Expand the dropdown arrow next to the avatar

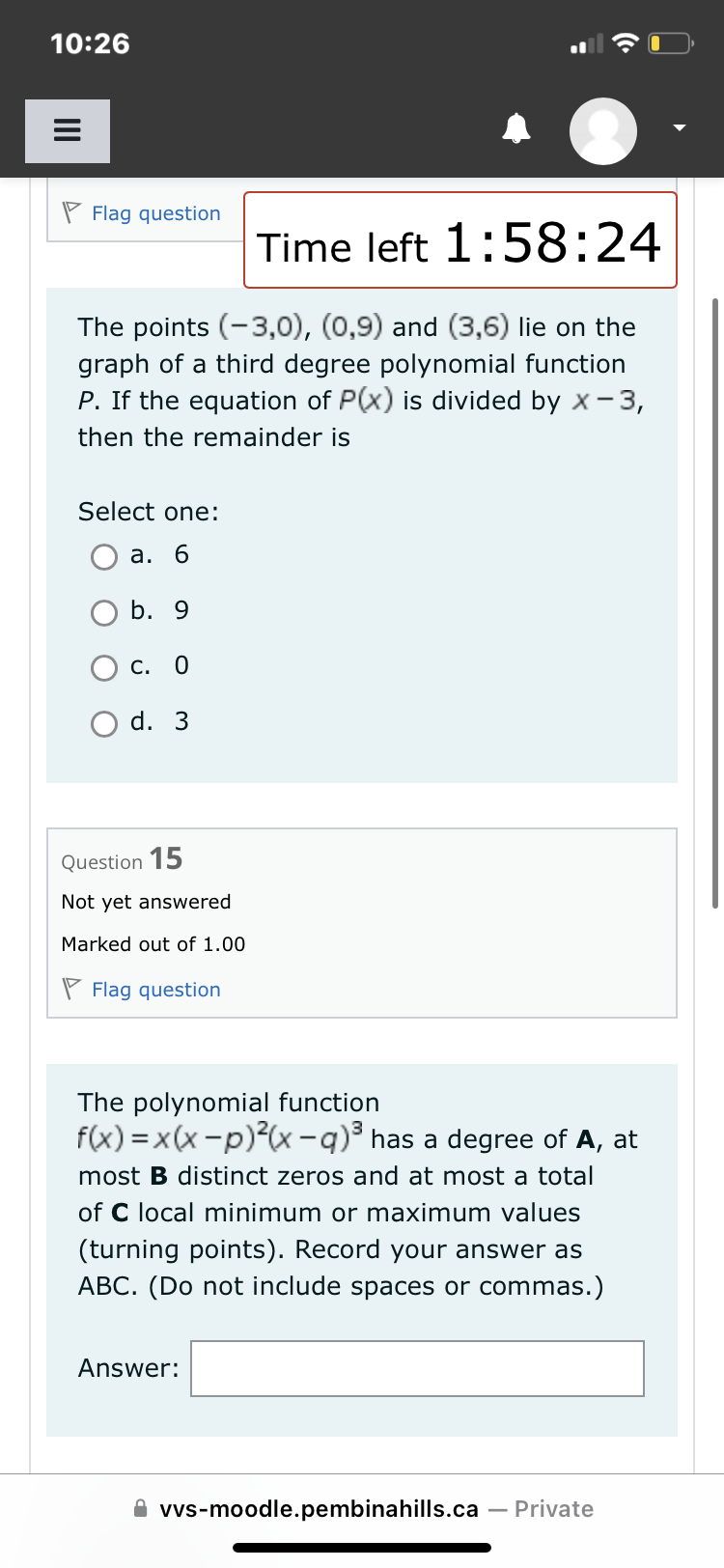pyautogui.click(x=678, y=126)
